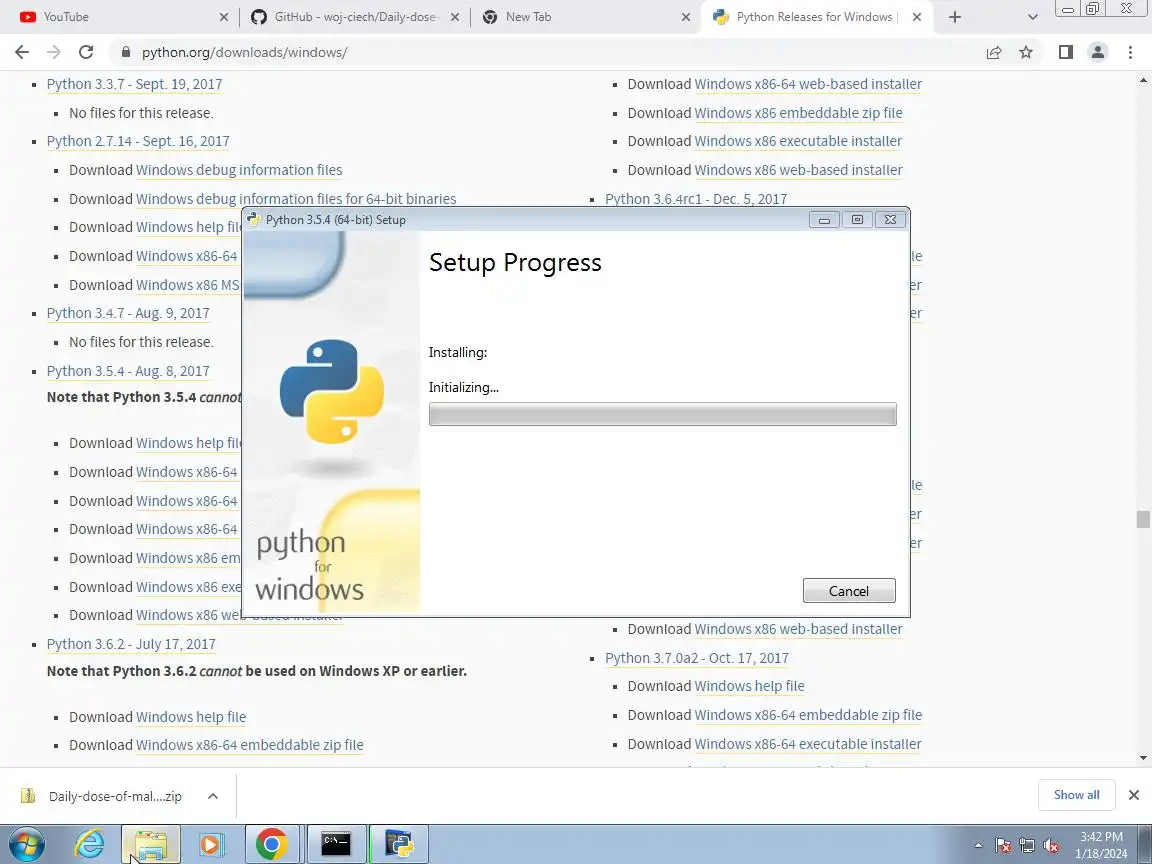
Task: Close the GitHub tab
Action: (455, 17)
